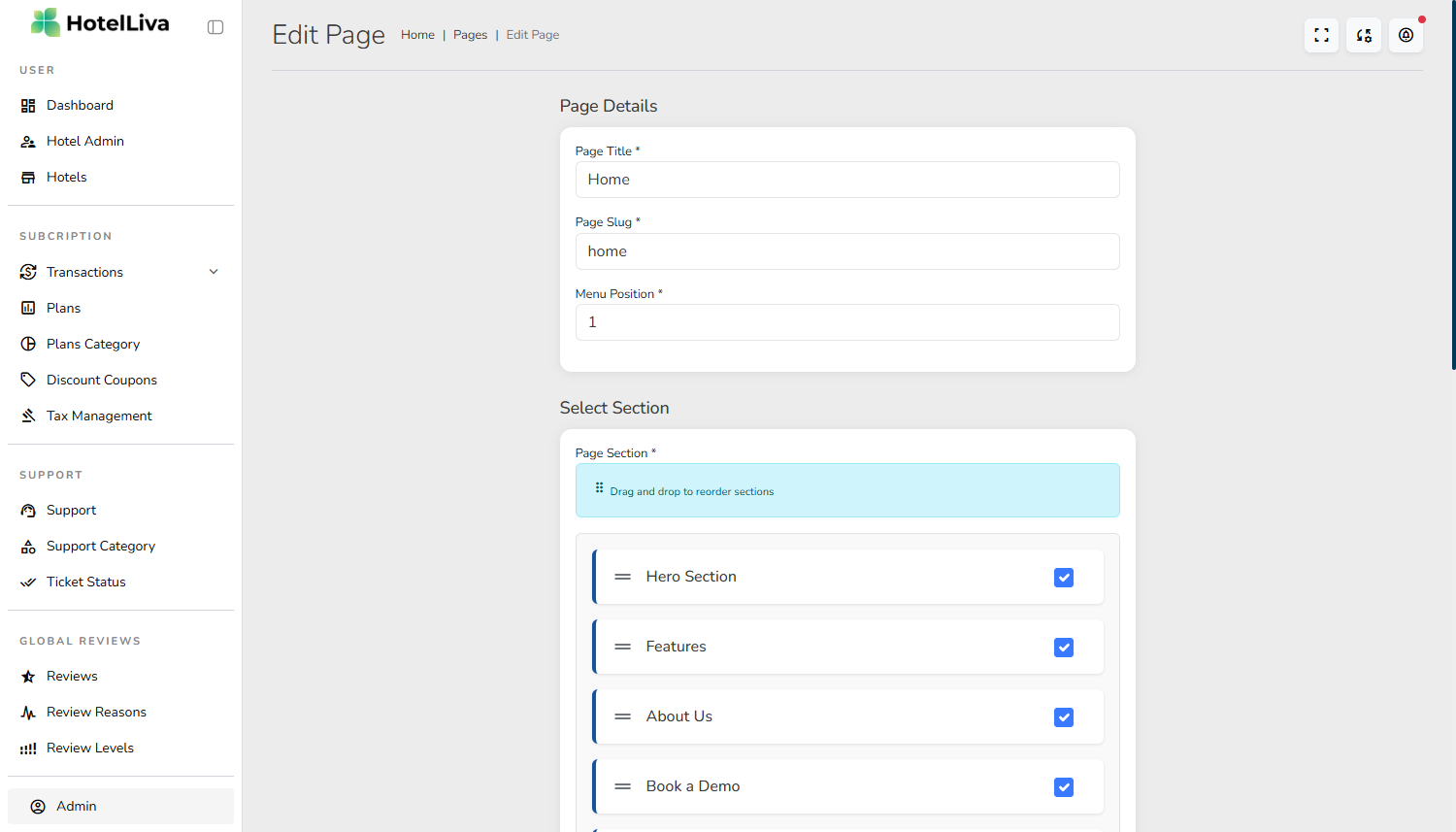Disable the Features section checkbox

pyautogui.click(x=1064, y=648)
